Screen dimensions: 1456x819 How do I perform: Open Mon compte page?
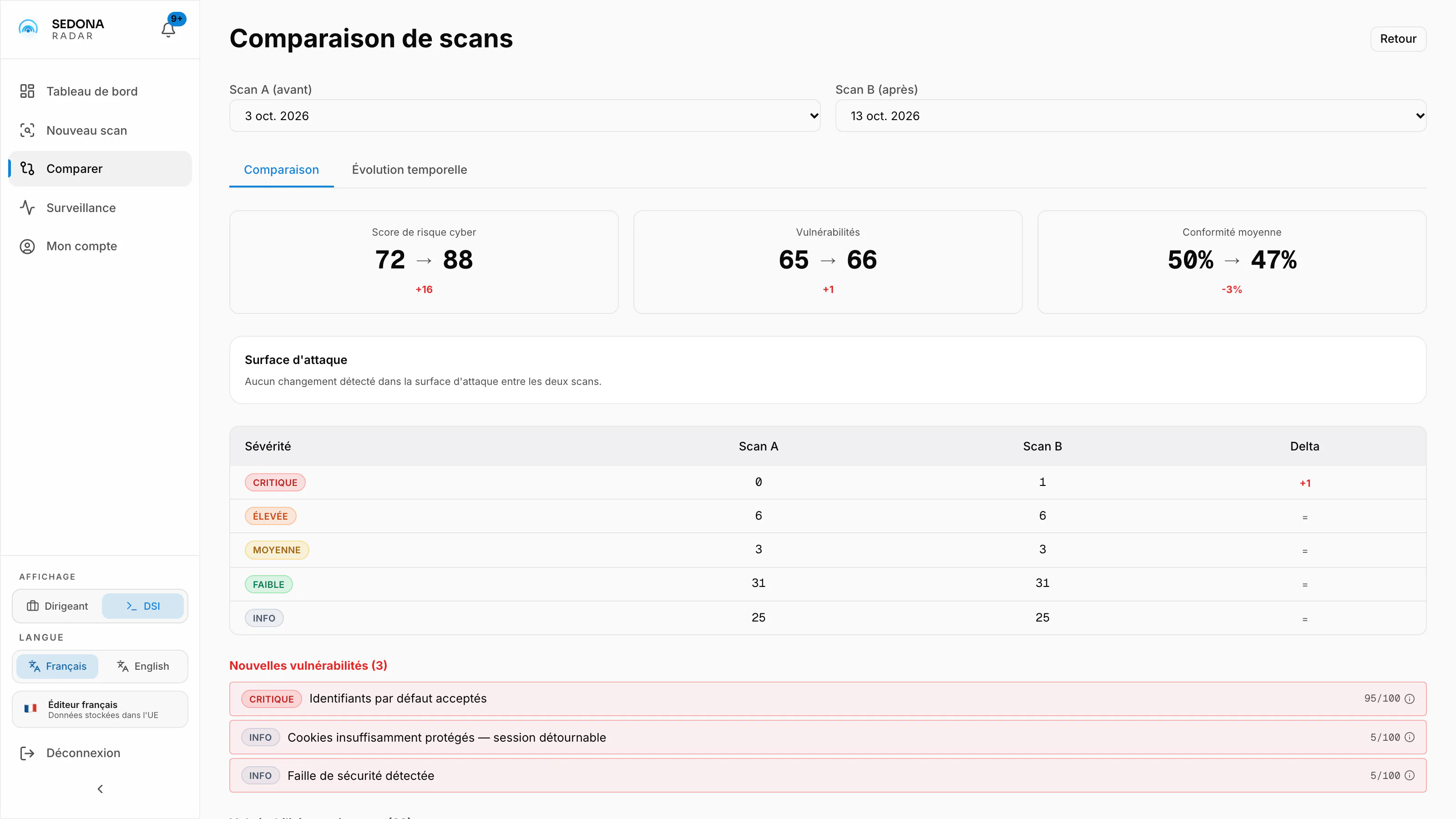pos(100,247)
